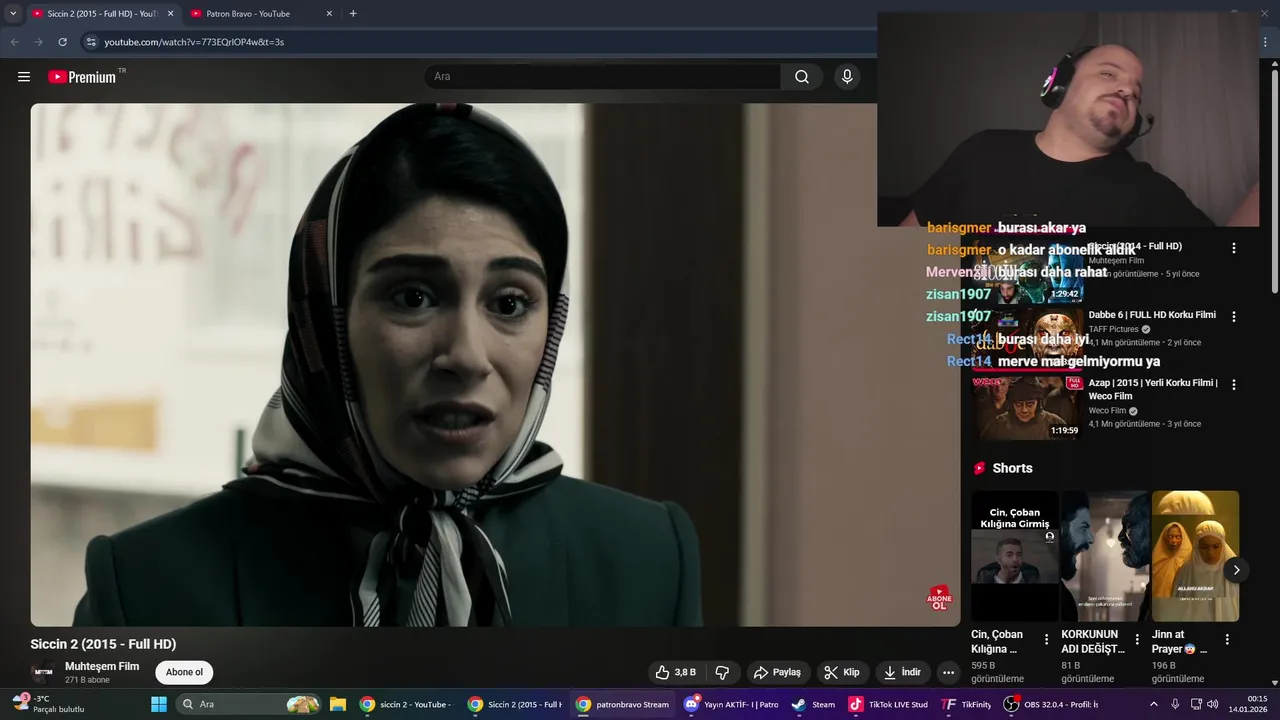Open the Weco Film channel link
Screen dimensions: 1280x720
coord(1107,411)
